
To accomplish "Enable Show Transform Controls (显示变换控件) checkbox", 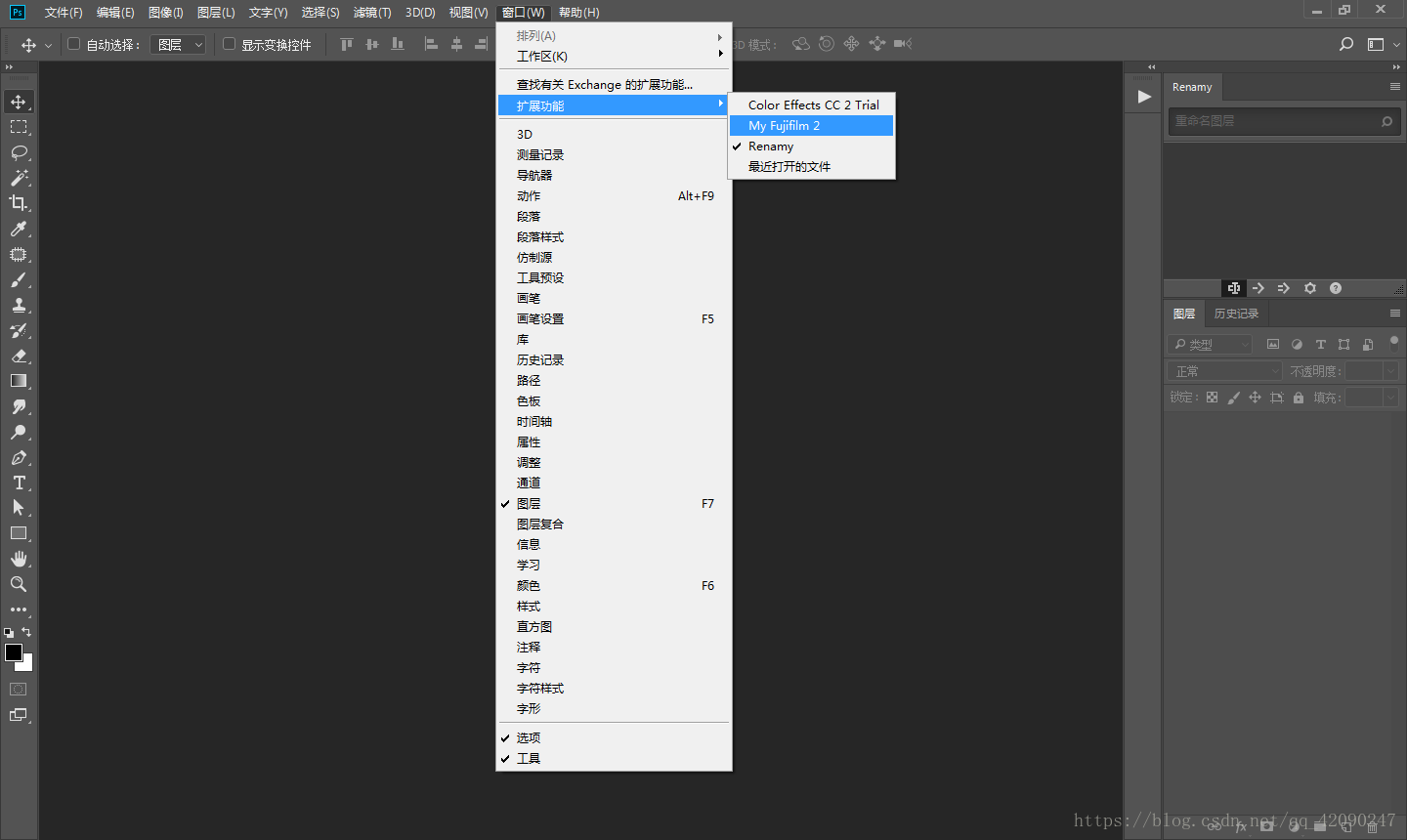I will (x=230, y=44).
